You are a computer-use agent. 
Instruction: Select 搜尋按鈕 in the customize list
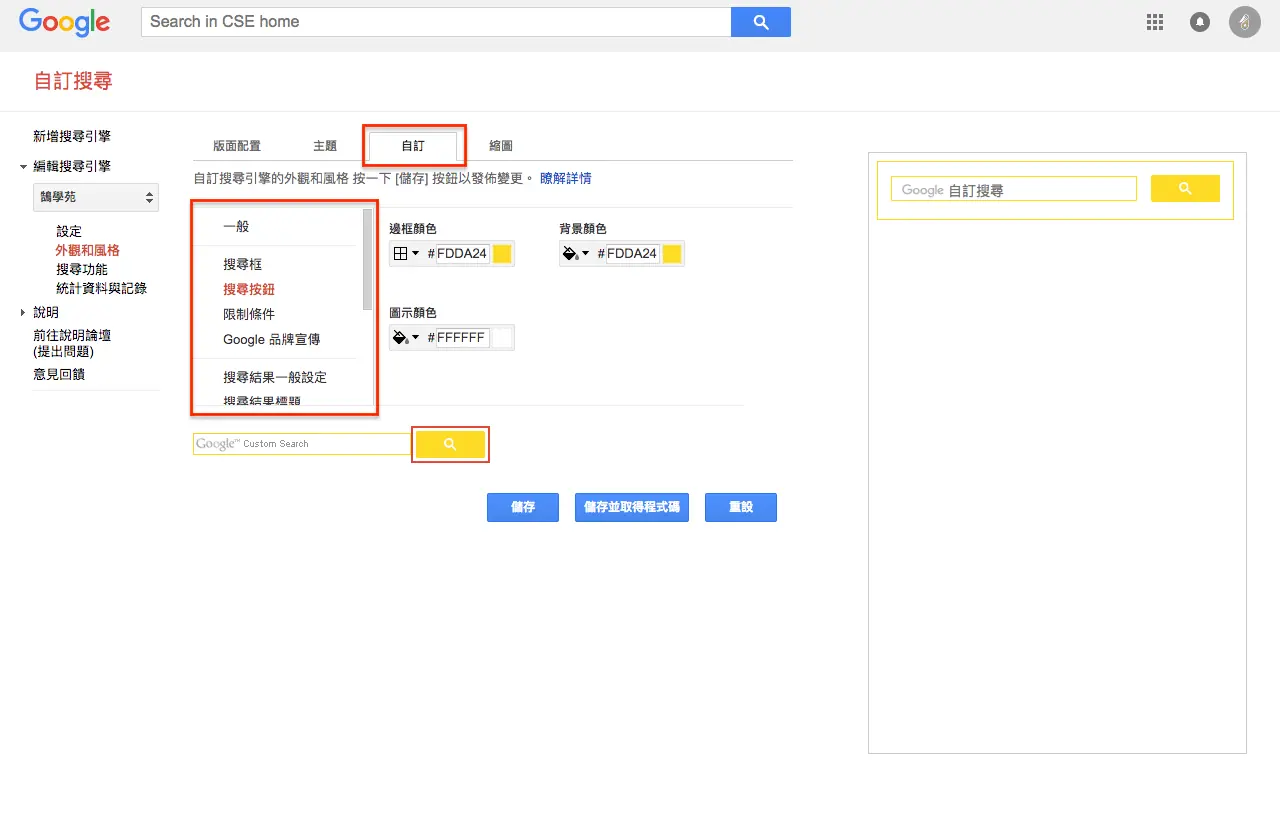pos(249,289)
